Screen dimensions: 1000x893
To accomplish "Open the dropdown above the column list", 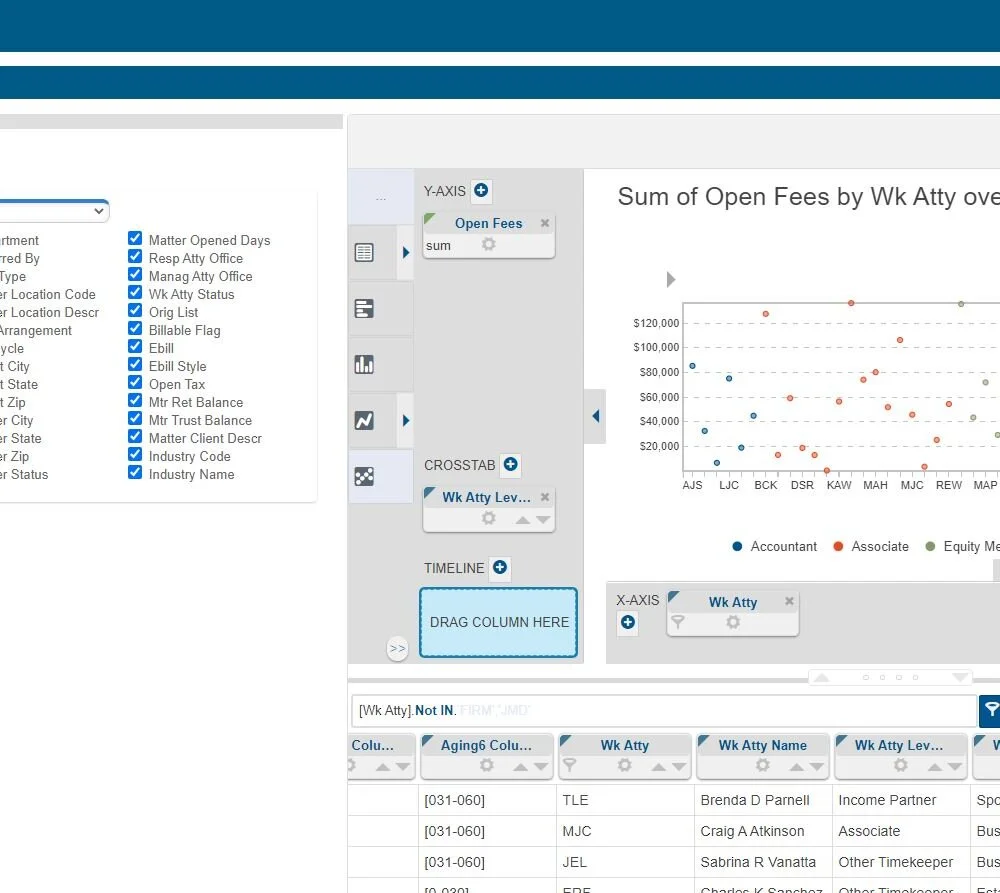I will (54, 210).
